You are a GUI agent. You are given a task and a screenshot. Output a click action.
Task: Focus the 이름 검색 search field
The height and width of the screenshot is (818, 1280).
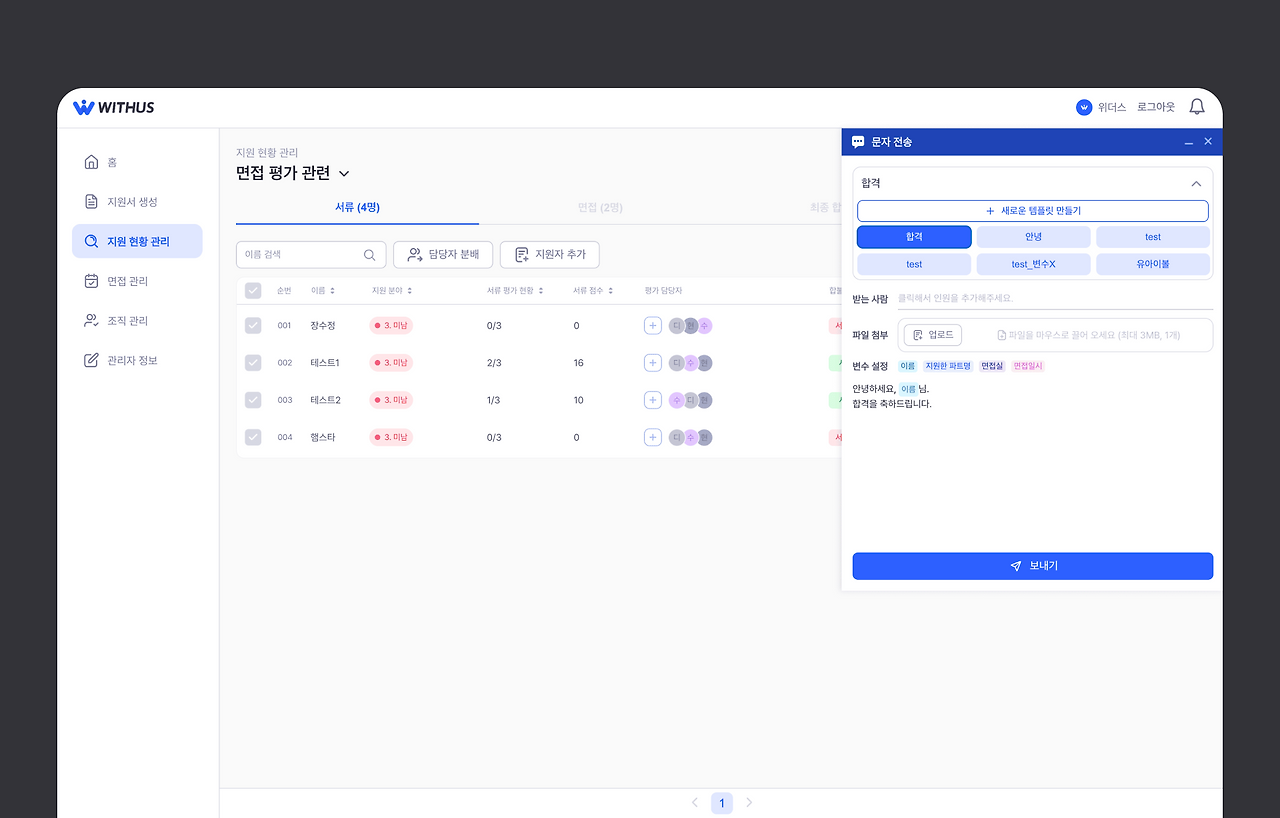coord(311,255)
